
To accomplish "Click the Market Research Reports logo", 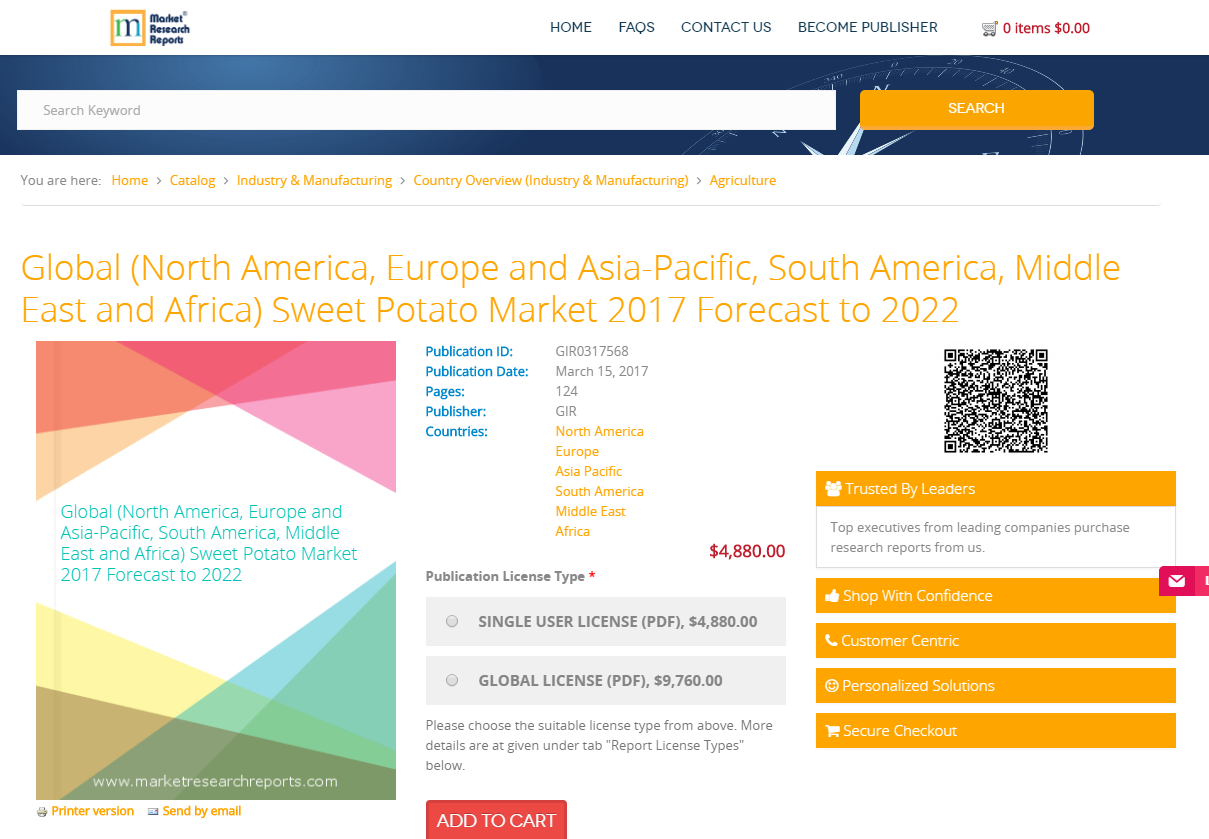I will click(149, 28).
